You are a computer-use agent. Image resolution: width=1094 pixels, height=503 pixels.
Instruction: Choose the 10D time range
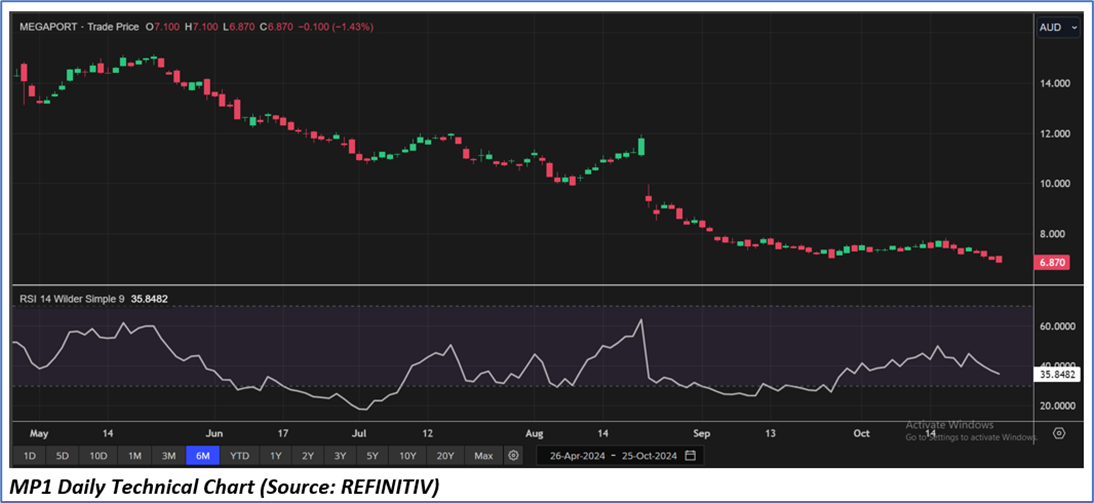(98, 455)
